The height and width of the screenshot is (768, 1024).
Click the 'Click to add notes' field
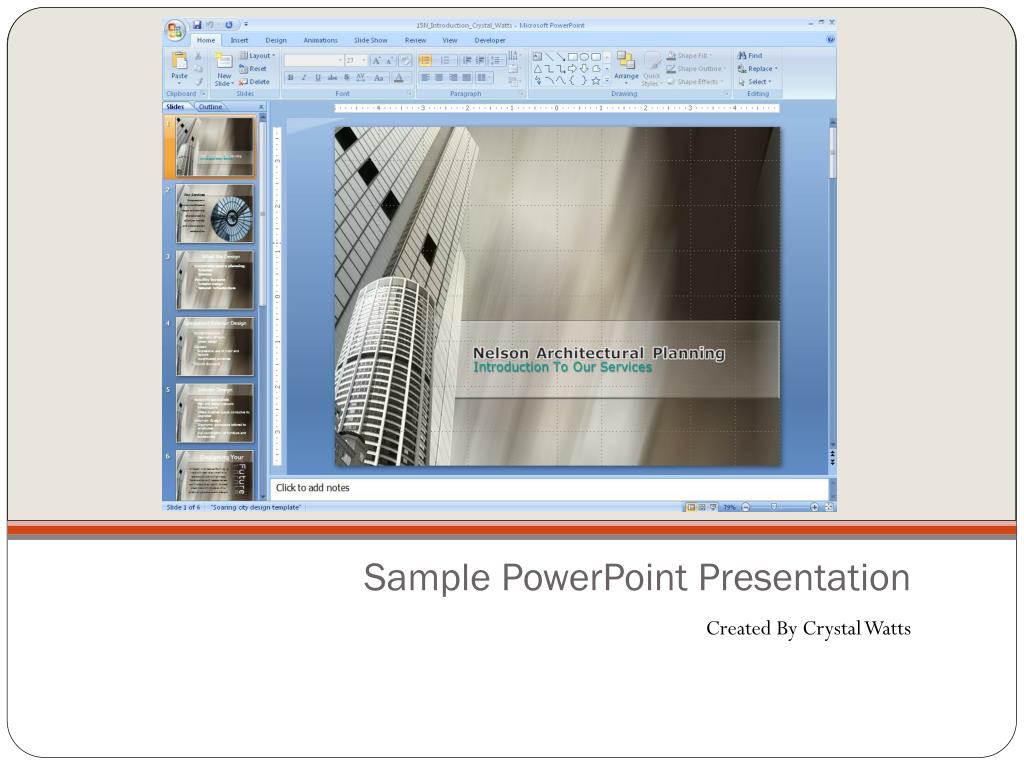tap(549, 488)
